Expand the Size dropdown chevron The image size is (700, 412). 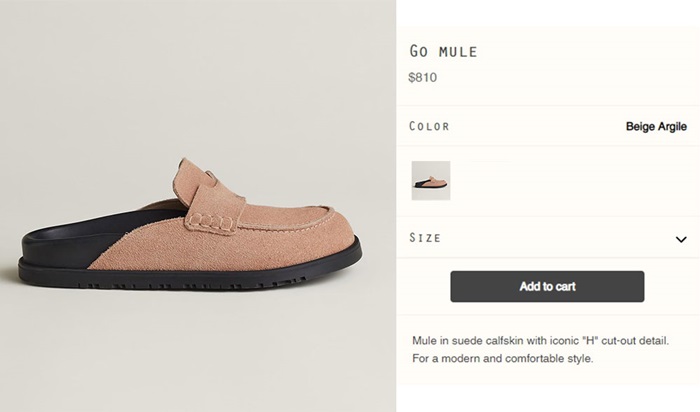pyautogui.click(x=681, y=240)
